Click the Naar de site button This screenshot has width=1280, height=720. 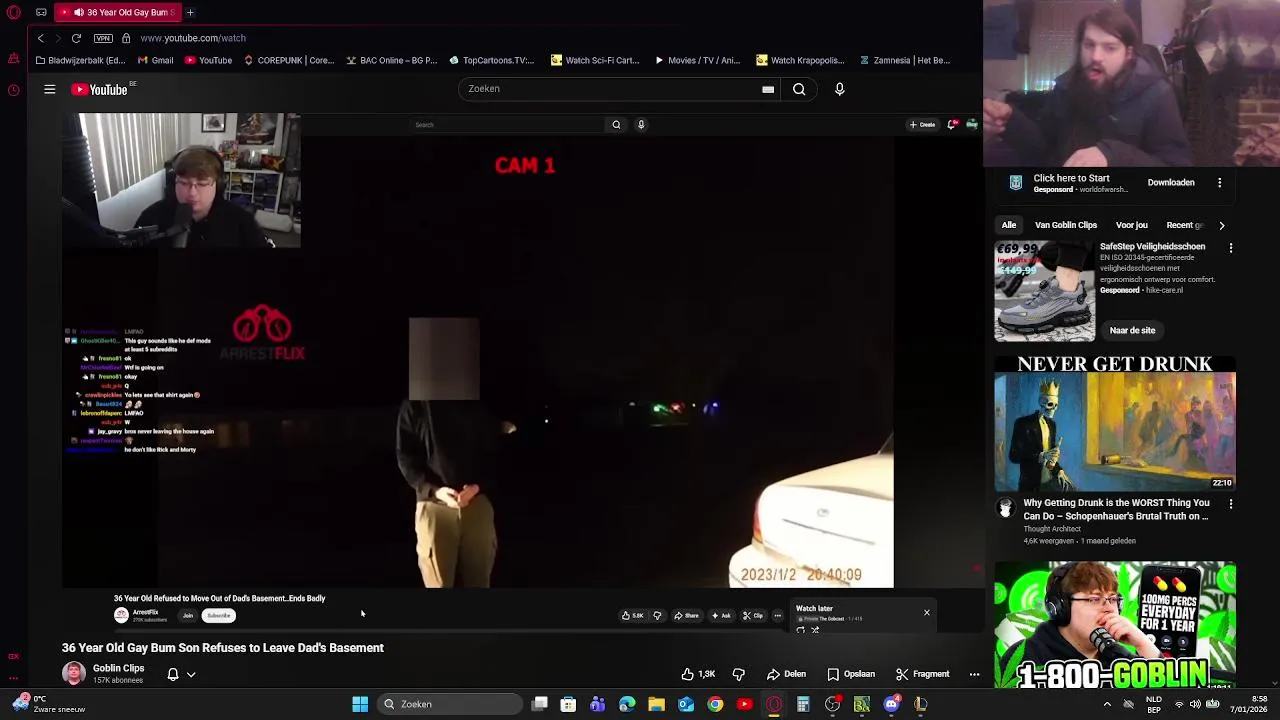click(x=1132, y=330)
